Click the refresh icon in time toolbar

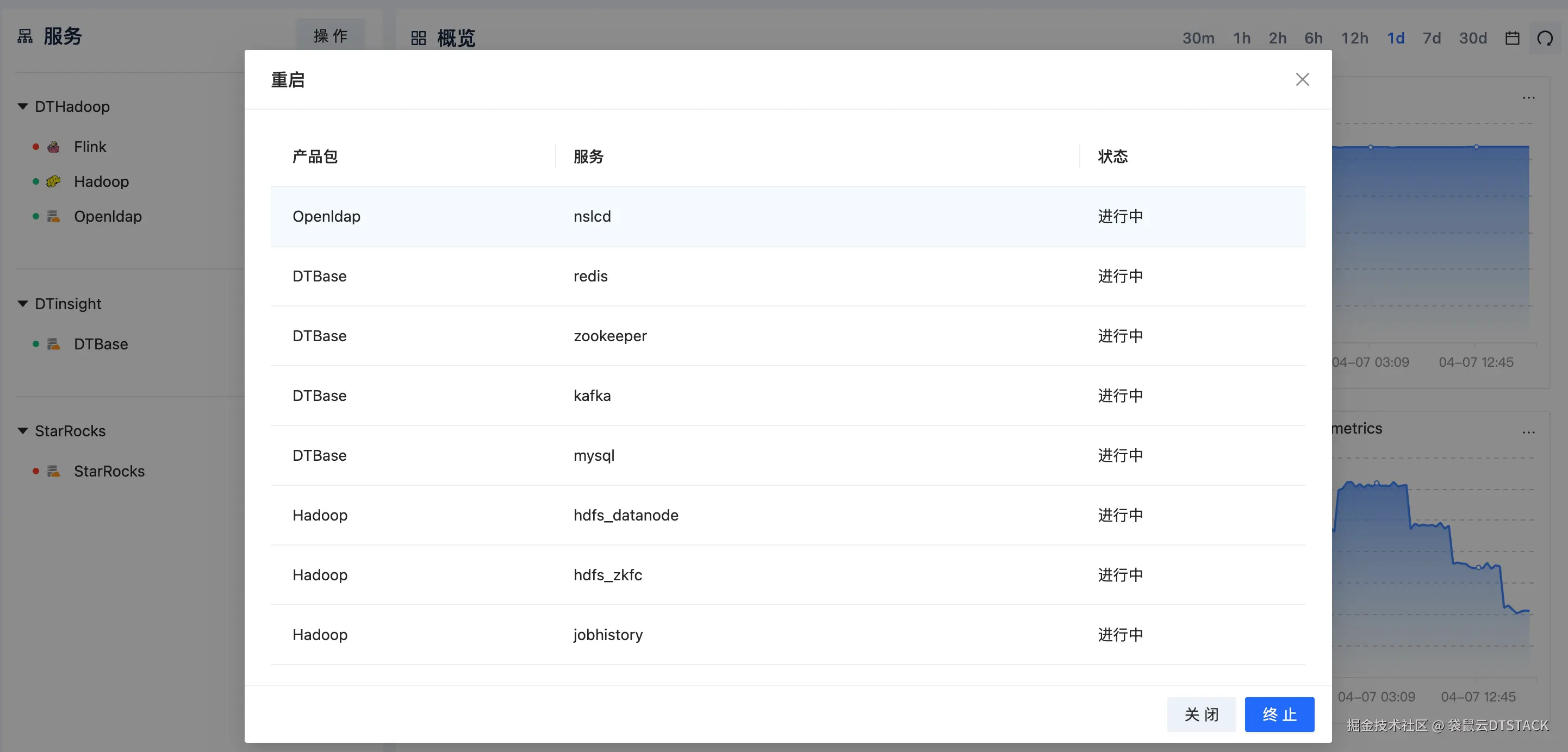pos(1545,39)
